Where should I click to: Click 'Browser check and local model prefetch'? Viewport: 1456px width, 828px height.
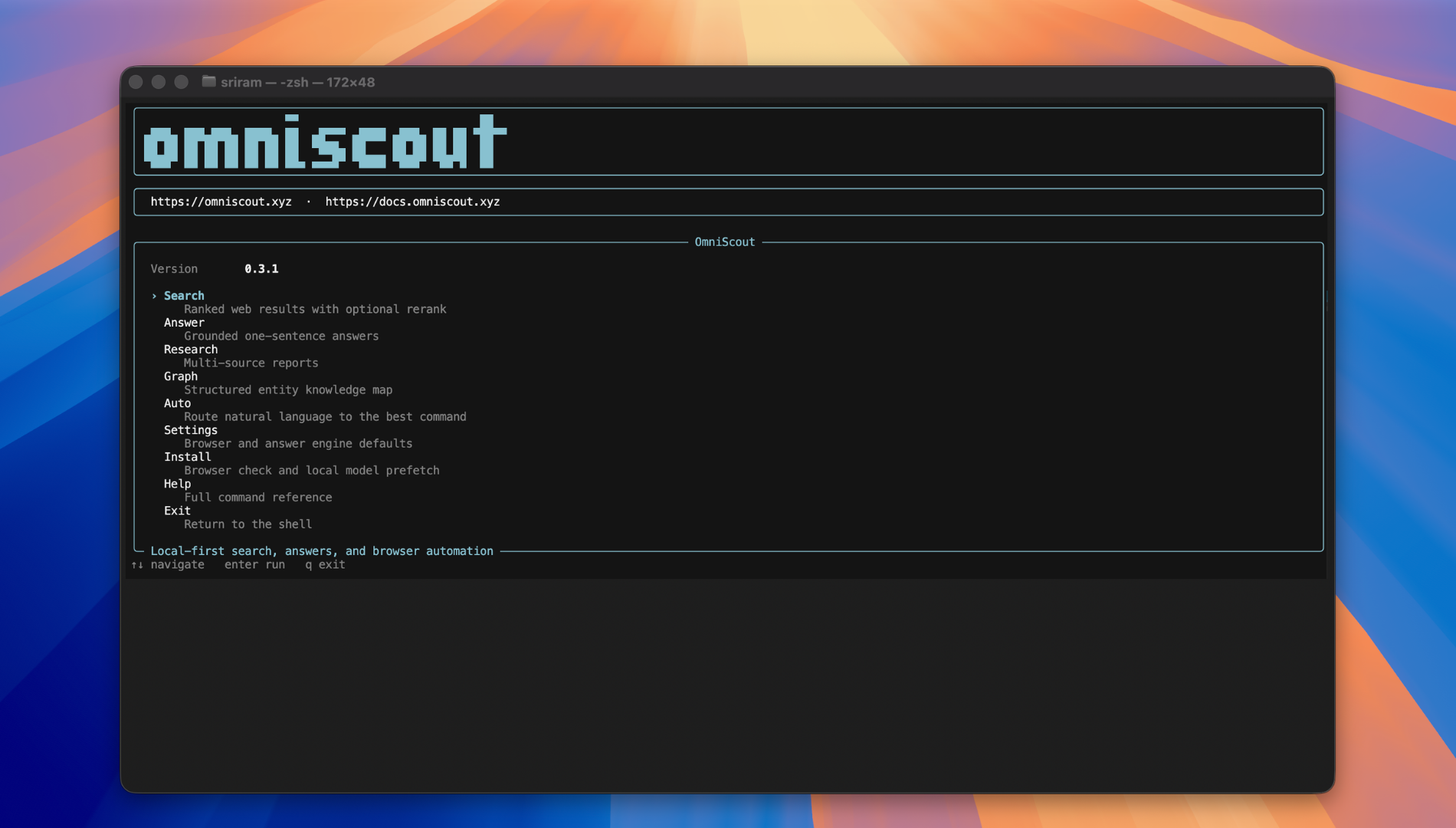point(312,471)
